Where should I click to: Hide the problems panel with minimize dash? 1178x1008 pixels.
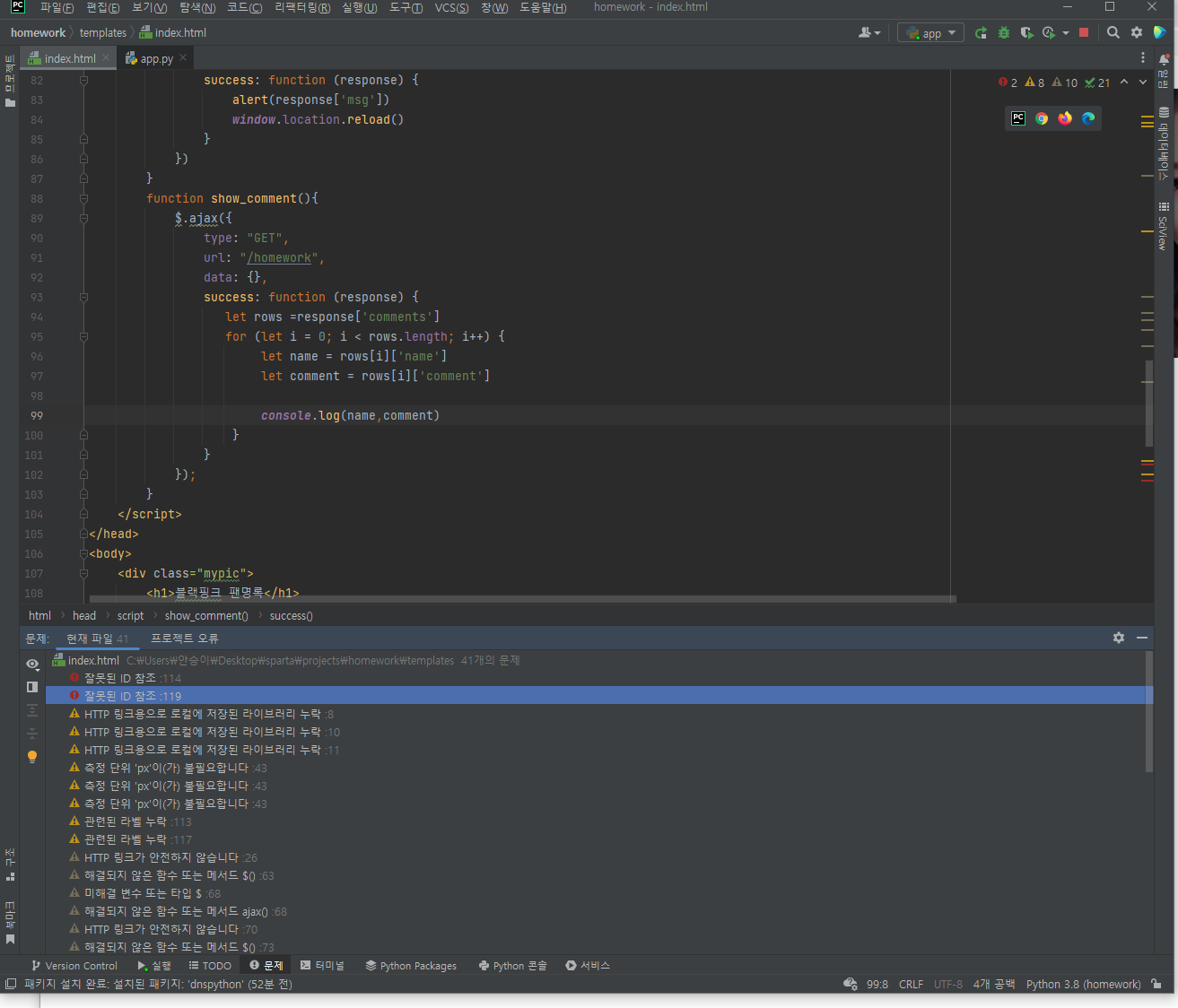coord(1142,638)
